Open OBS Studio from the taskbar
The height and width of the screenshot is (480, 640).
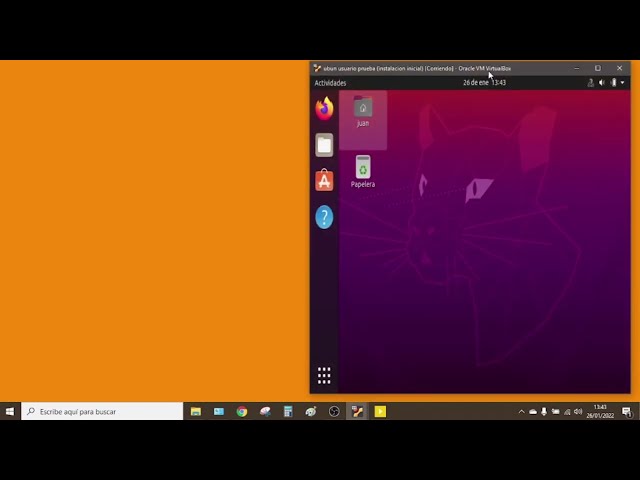tap(334, 411)
